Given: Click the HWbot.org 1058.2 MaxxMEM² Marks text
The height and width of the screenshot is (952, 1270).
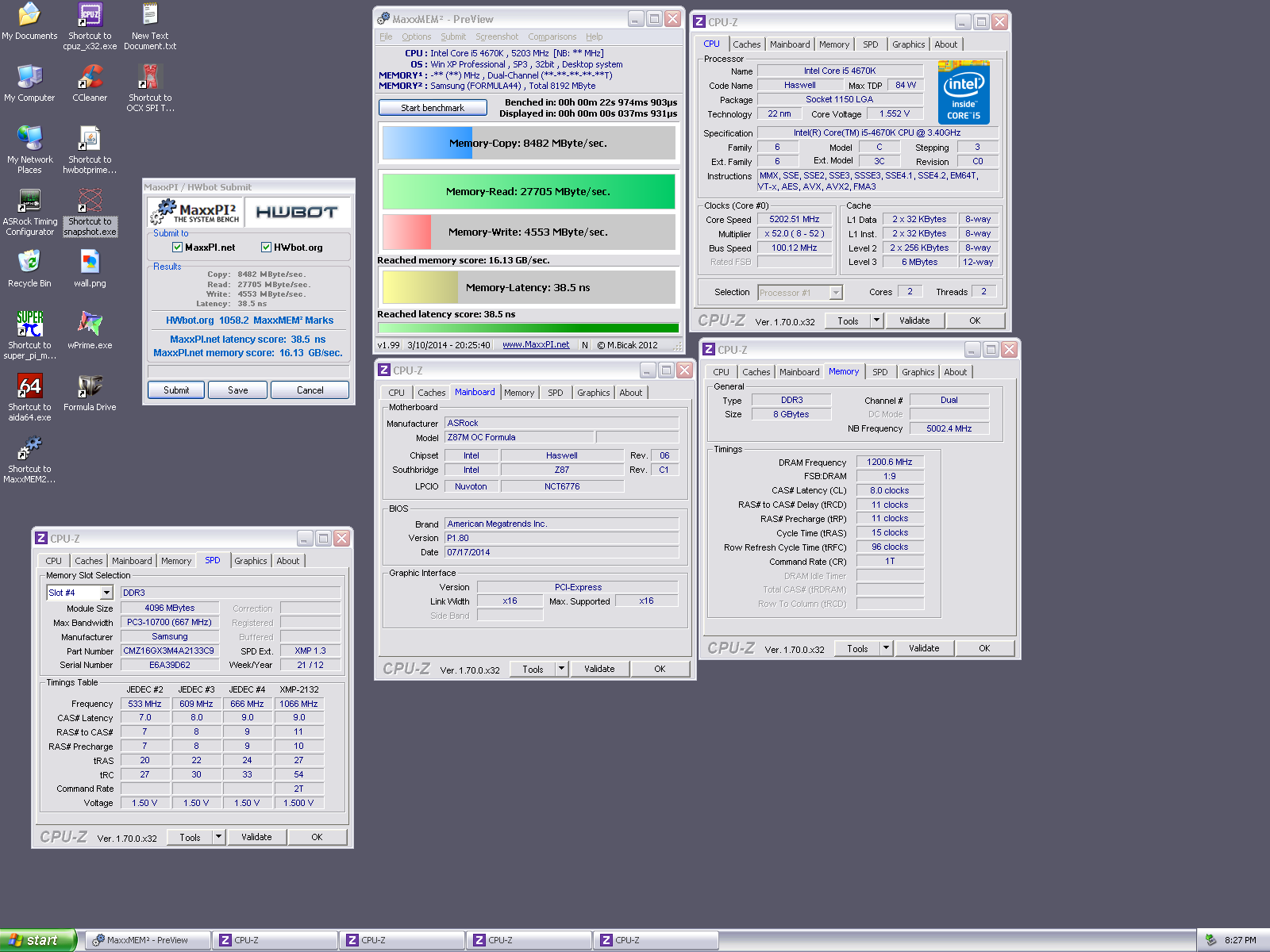Looking at the screenshot, I should 249,321.
